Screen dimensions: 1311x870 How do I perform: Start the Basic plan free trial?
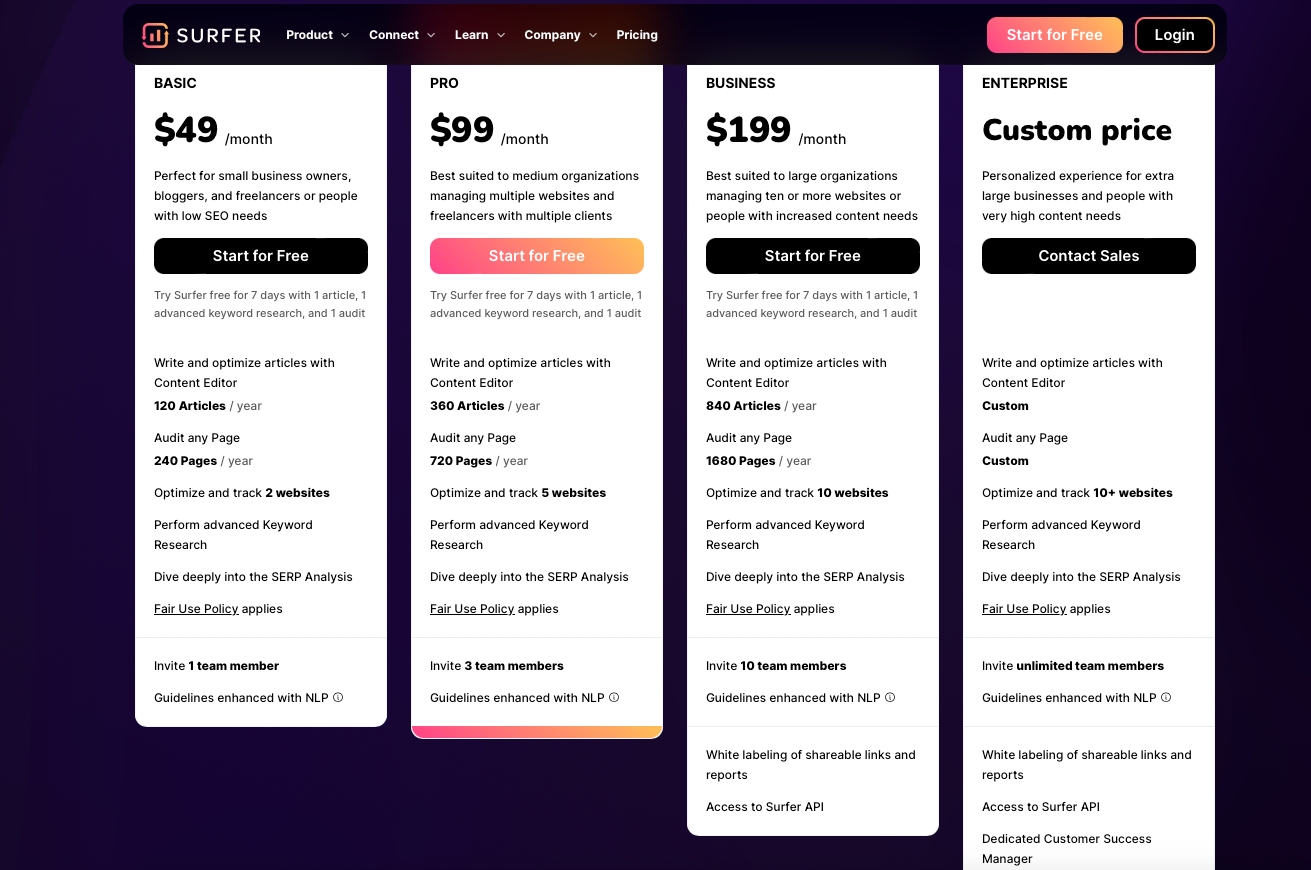click(261, 256)
